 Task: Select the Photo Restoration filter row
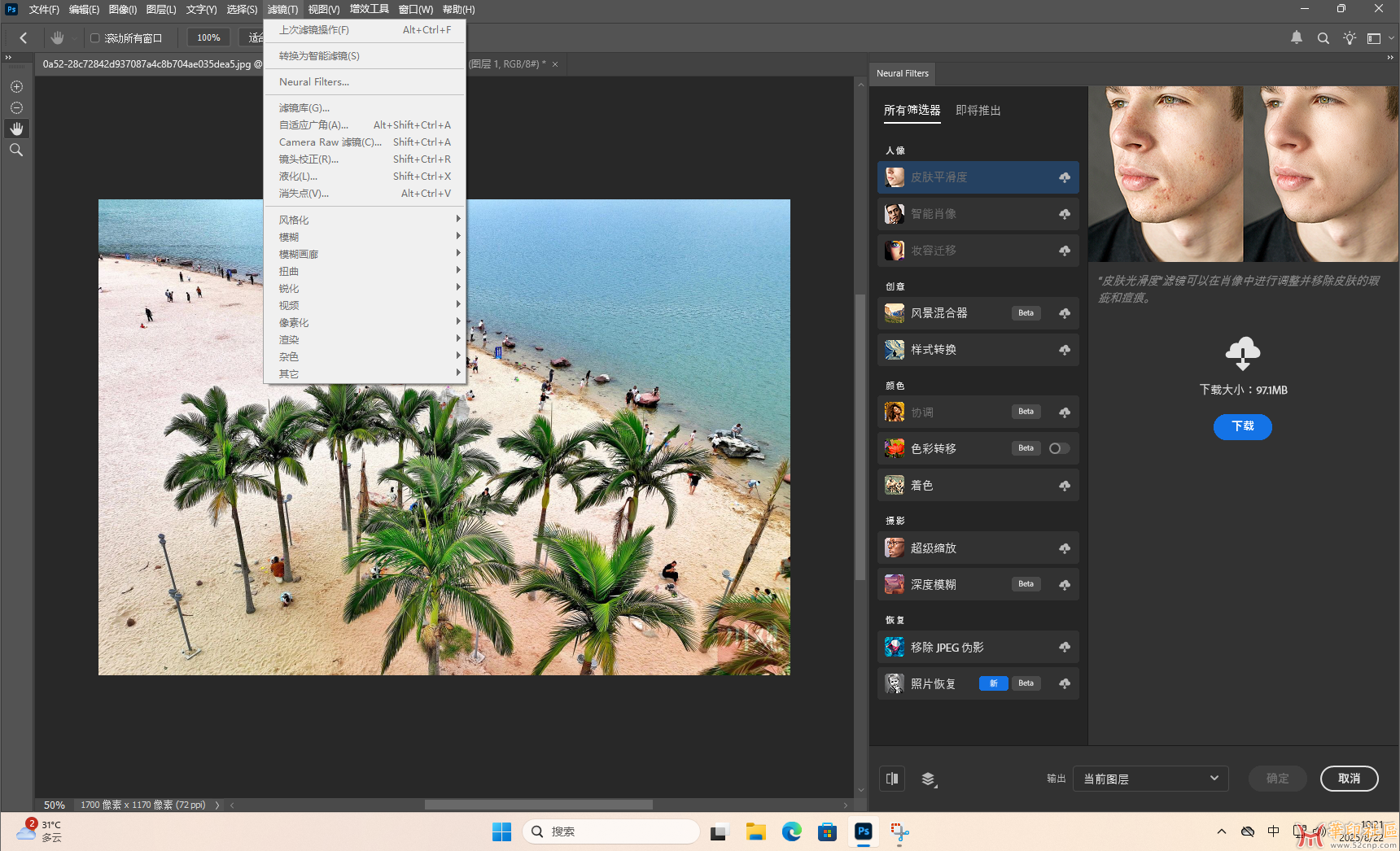978,684
